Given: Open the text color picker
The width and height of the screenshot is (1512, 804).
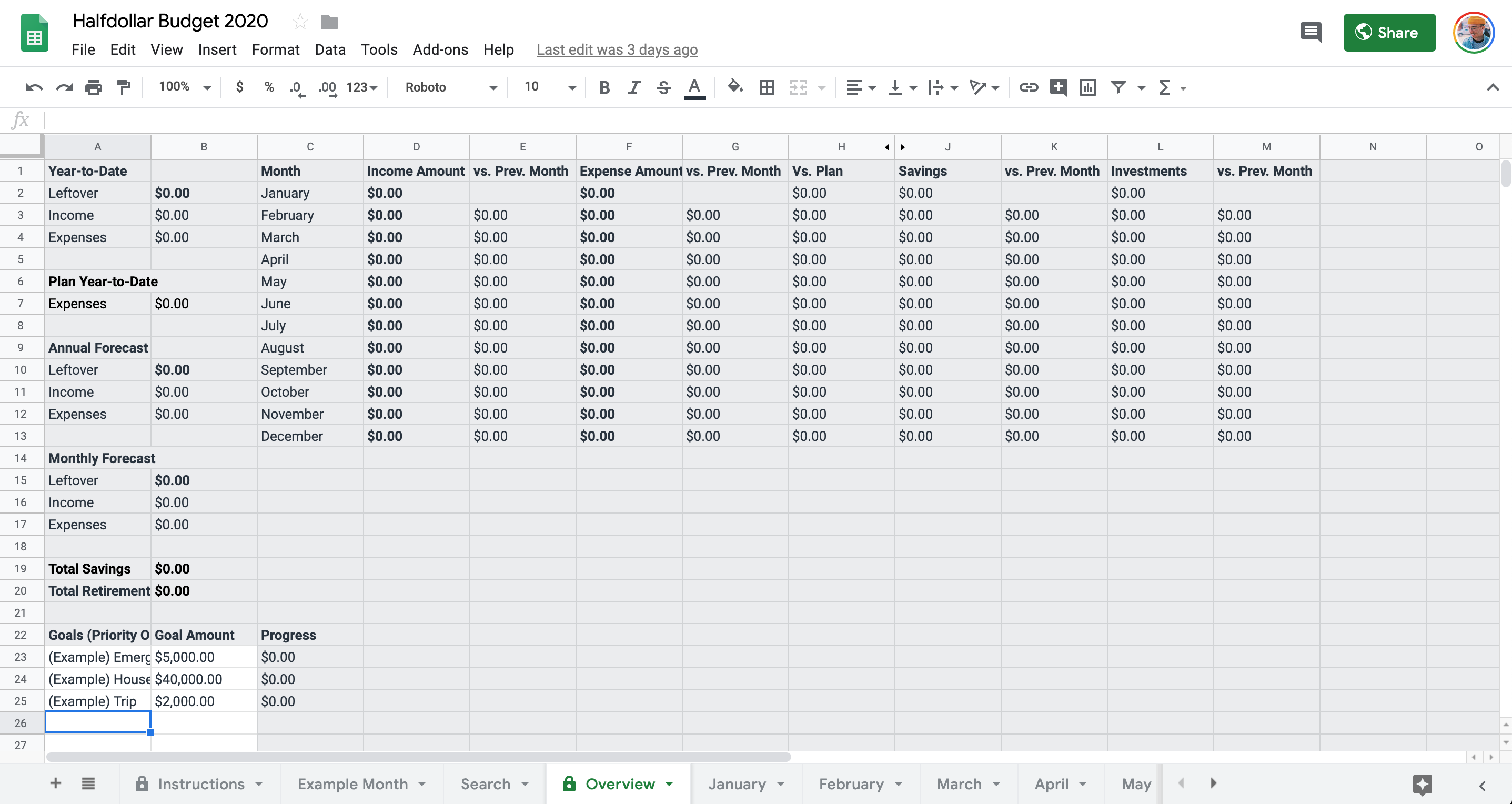Looking at the screenshot, I should (694, 87).
